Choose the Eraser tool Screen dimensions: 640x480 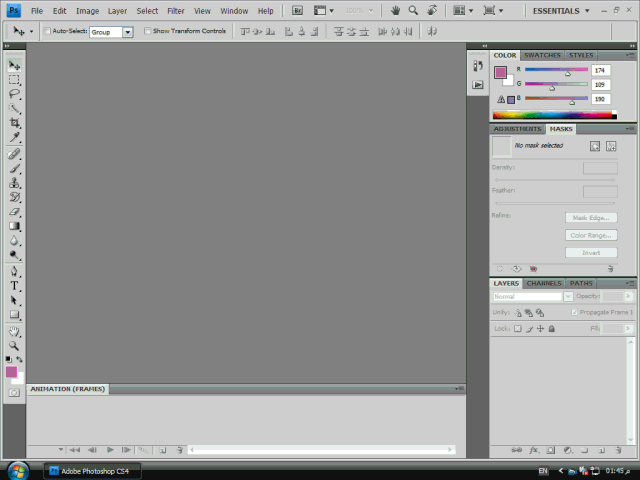tap(14, 212)
